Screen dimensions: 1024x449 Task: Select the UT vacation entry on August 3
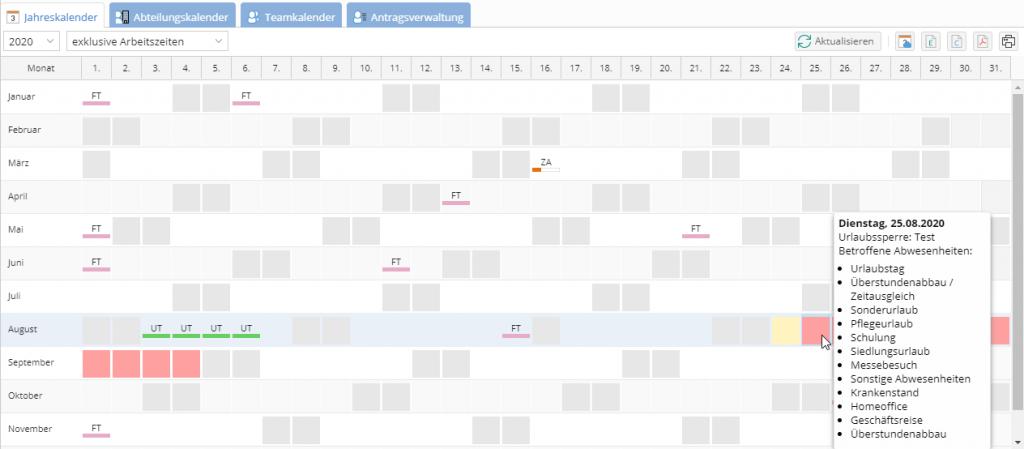tap(156, 330)
